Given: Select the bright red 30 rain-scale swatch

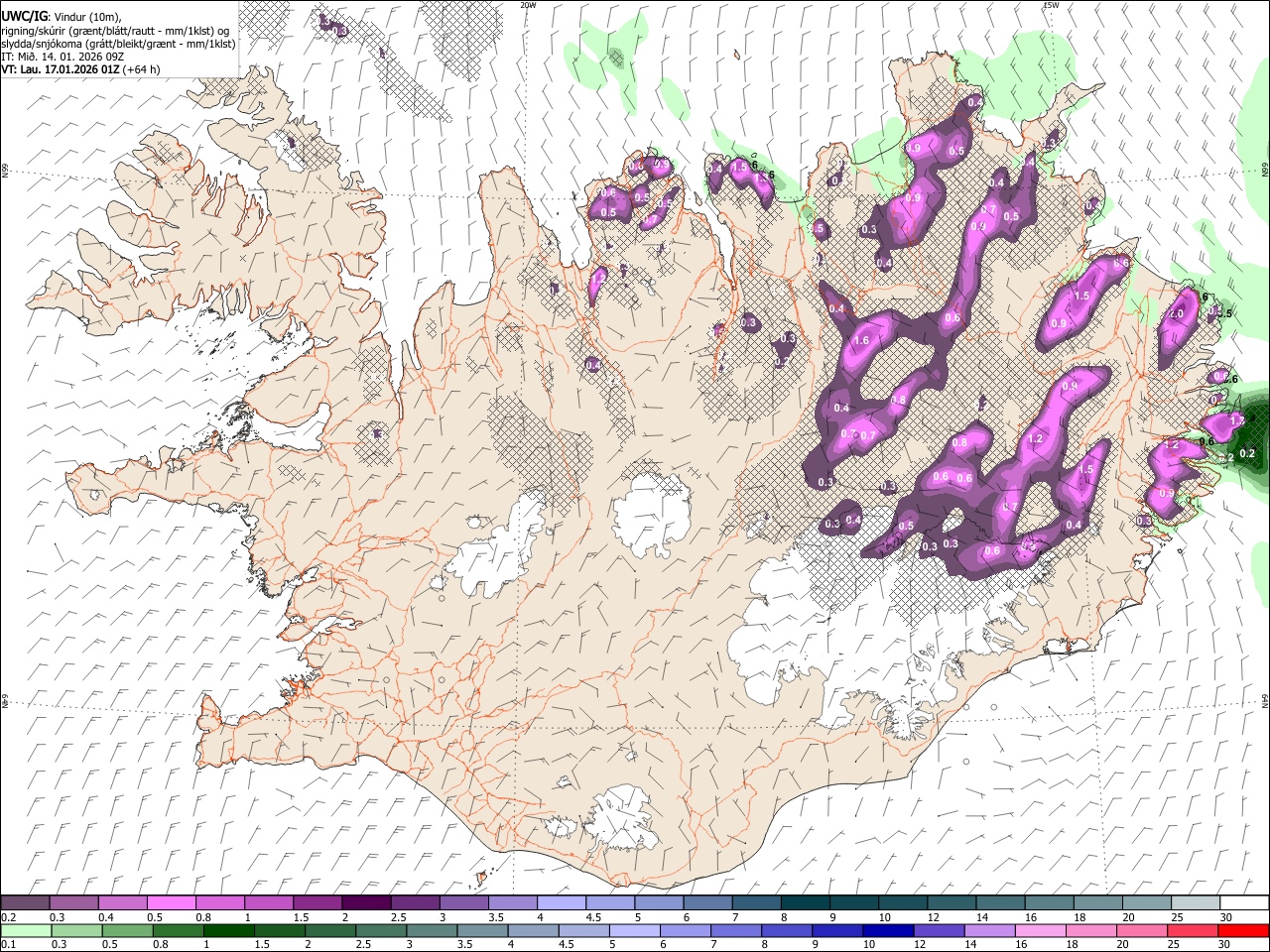Looking at the screenshot, I should click(x=1242, y=930).
